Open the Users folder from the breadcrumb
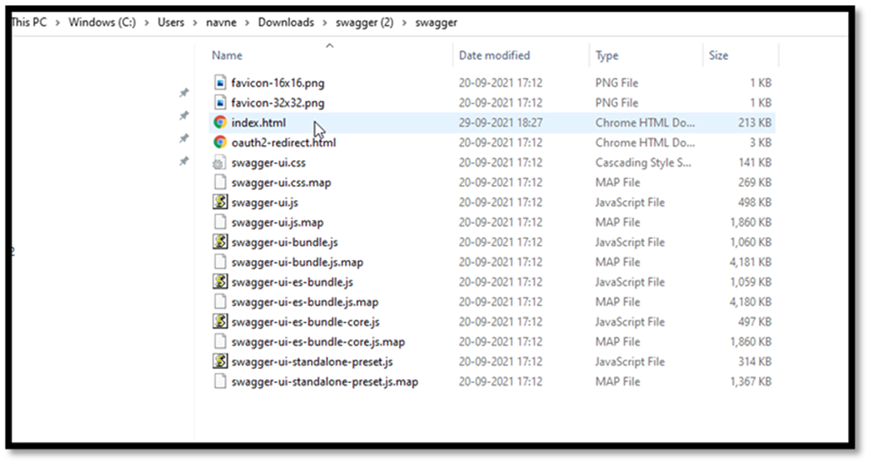The width and height of the screenshot is (869, 463). [x=171, y=22]
